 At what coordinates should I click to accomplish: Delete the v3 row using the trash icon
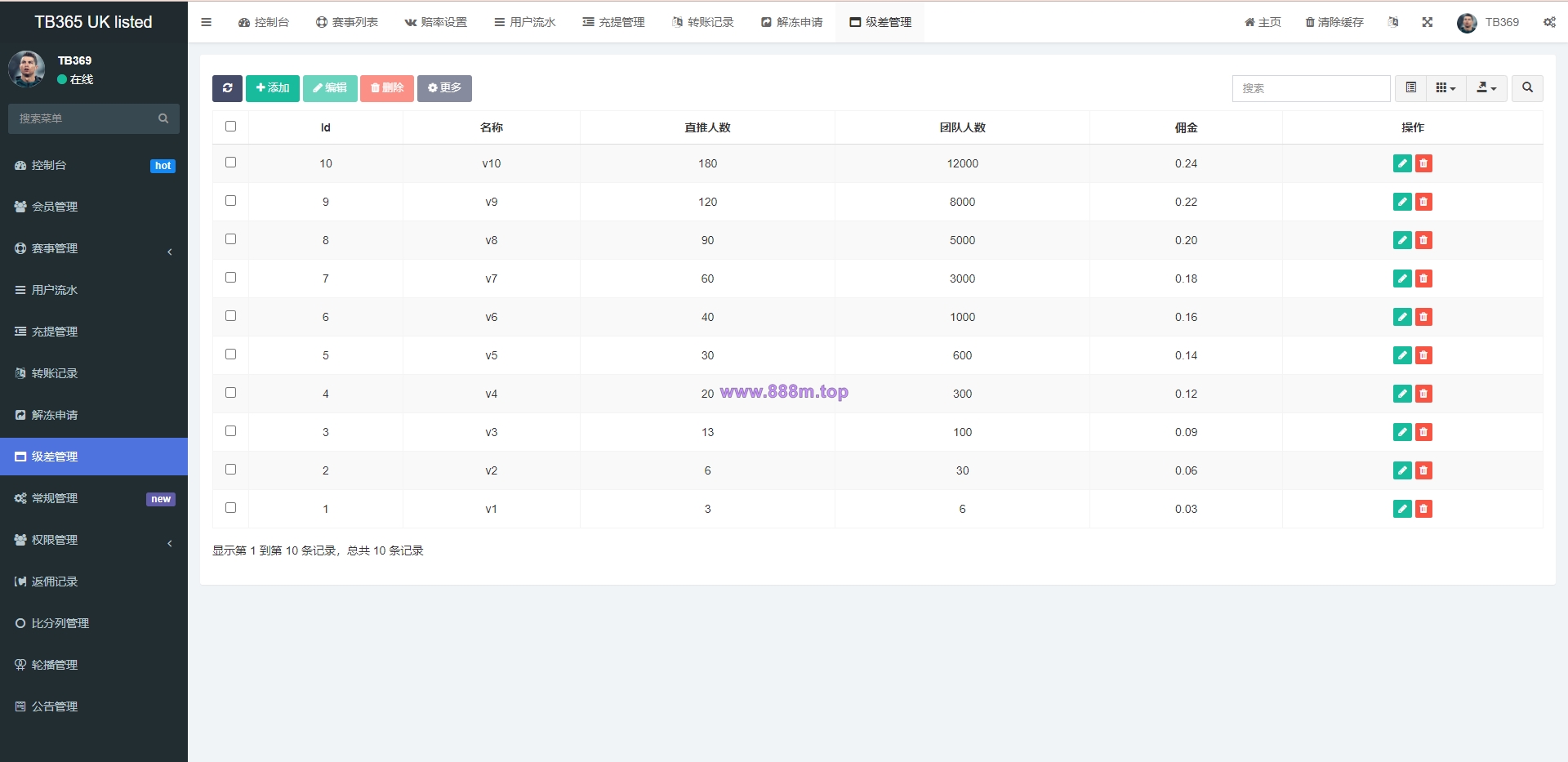click(1423, 432)
